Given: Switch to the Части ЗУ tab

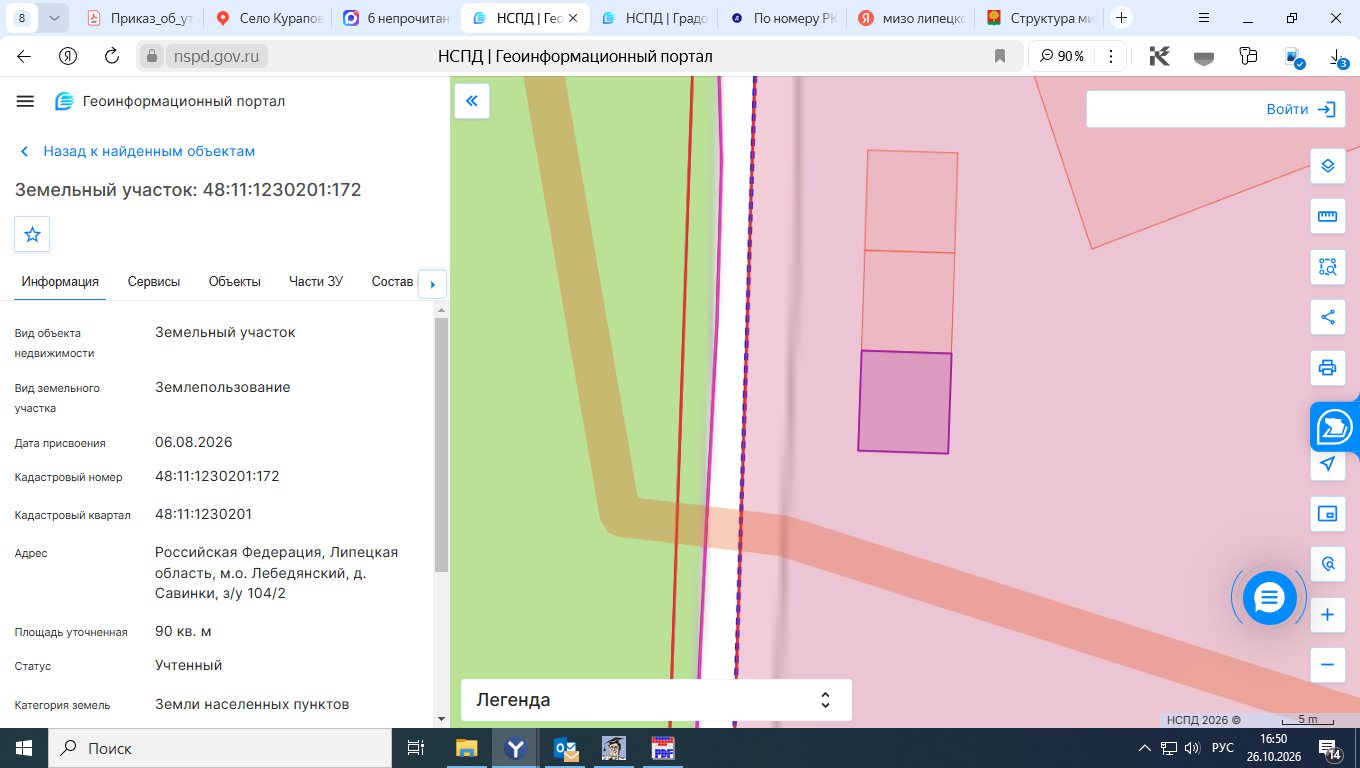Looking at the screenshot, I should coord(316,282).
